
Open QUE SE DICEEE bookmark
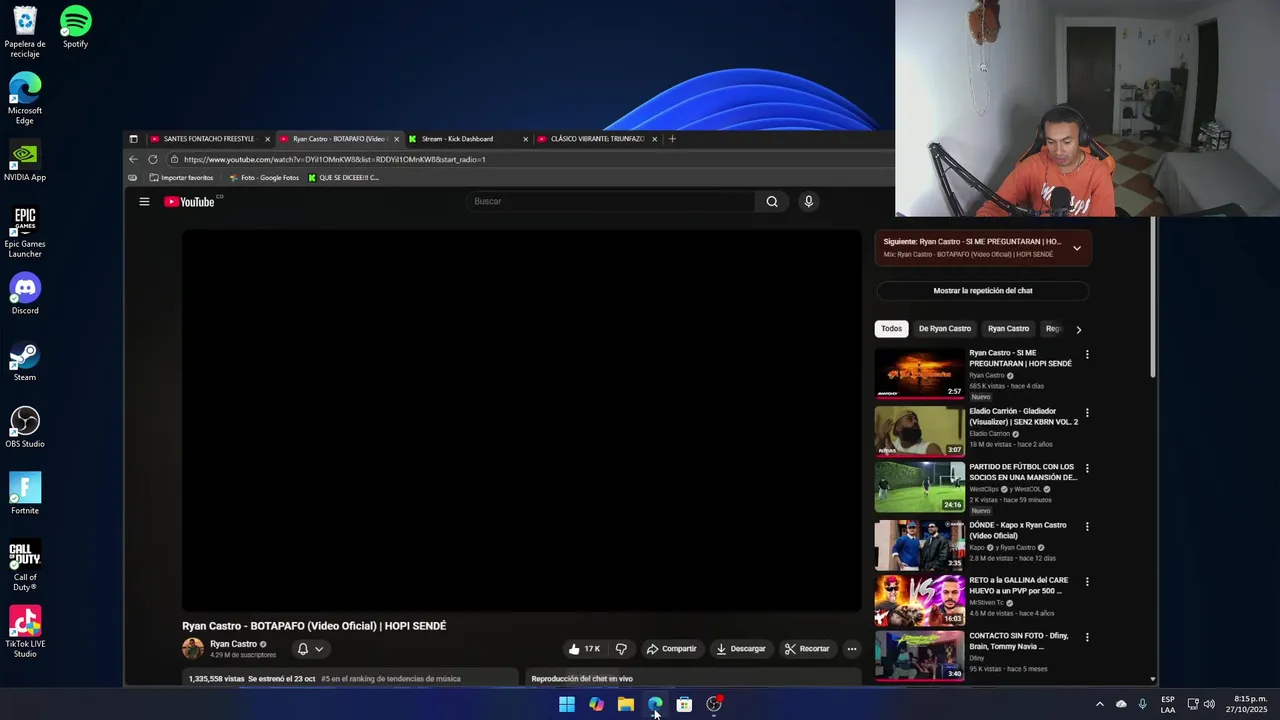pyautogui.click(x=343, y=178)
